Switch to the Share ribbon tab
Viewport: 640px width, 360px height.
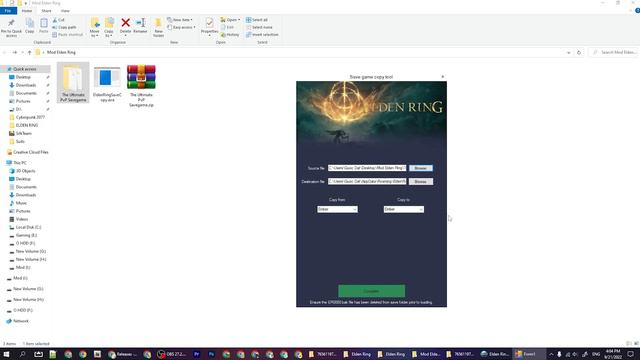(47, 11)
